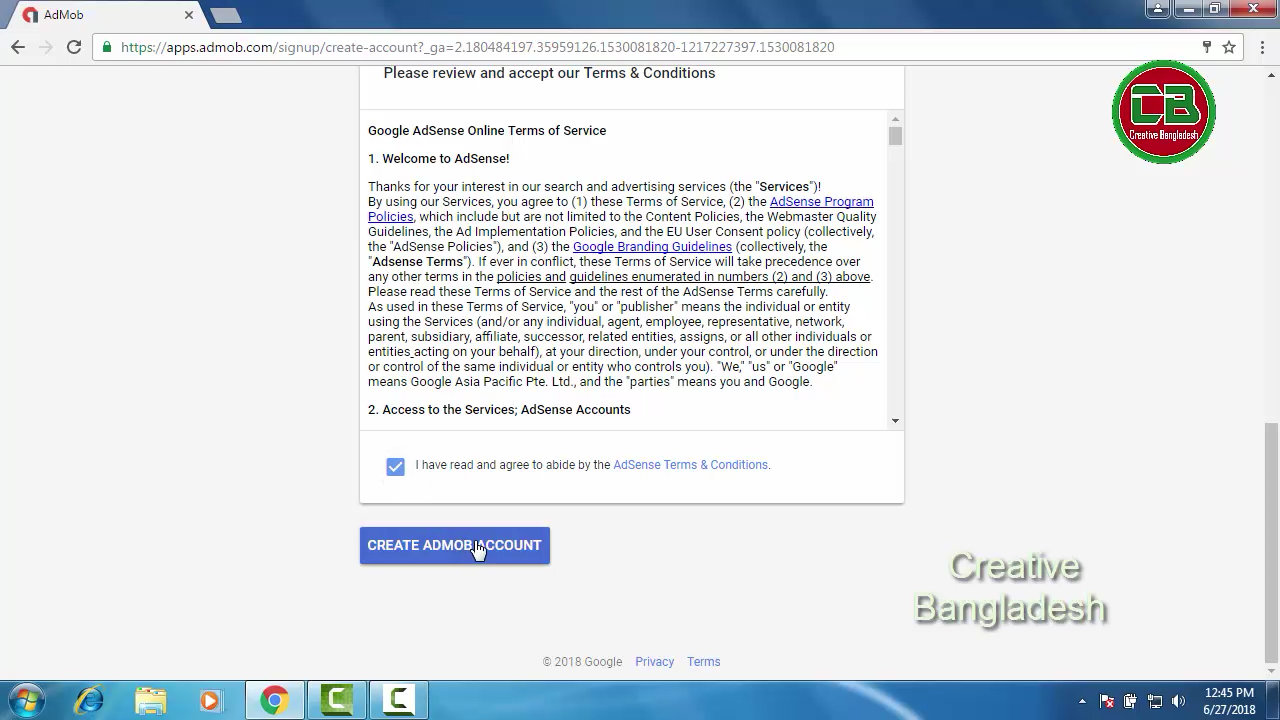
Task: Open Windows Explorer from the taskbar
Action: pos(150,700)
